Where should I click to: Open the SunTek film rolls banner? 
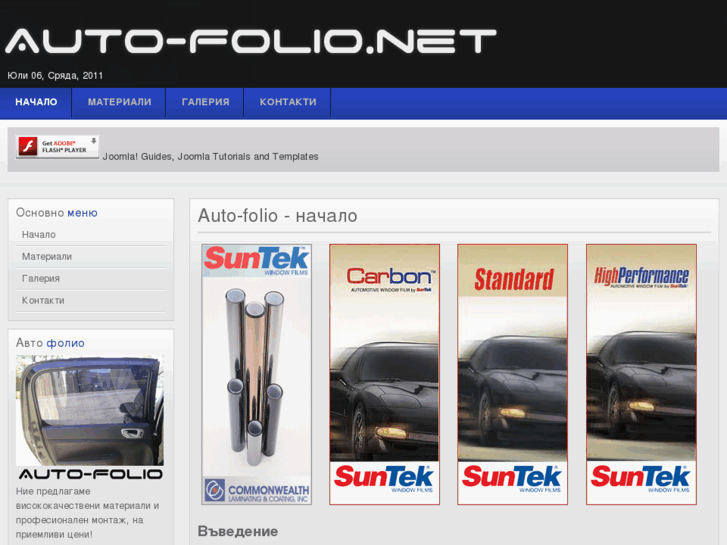pos(256,374)
